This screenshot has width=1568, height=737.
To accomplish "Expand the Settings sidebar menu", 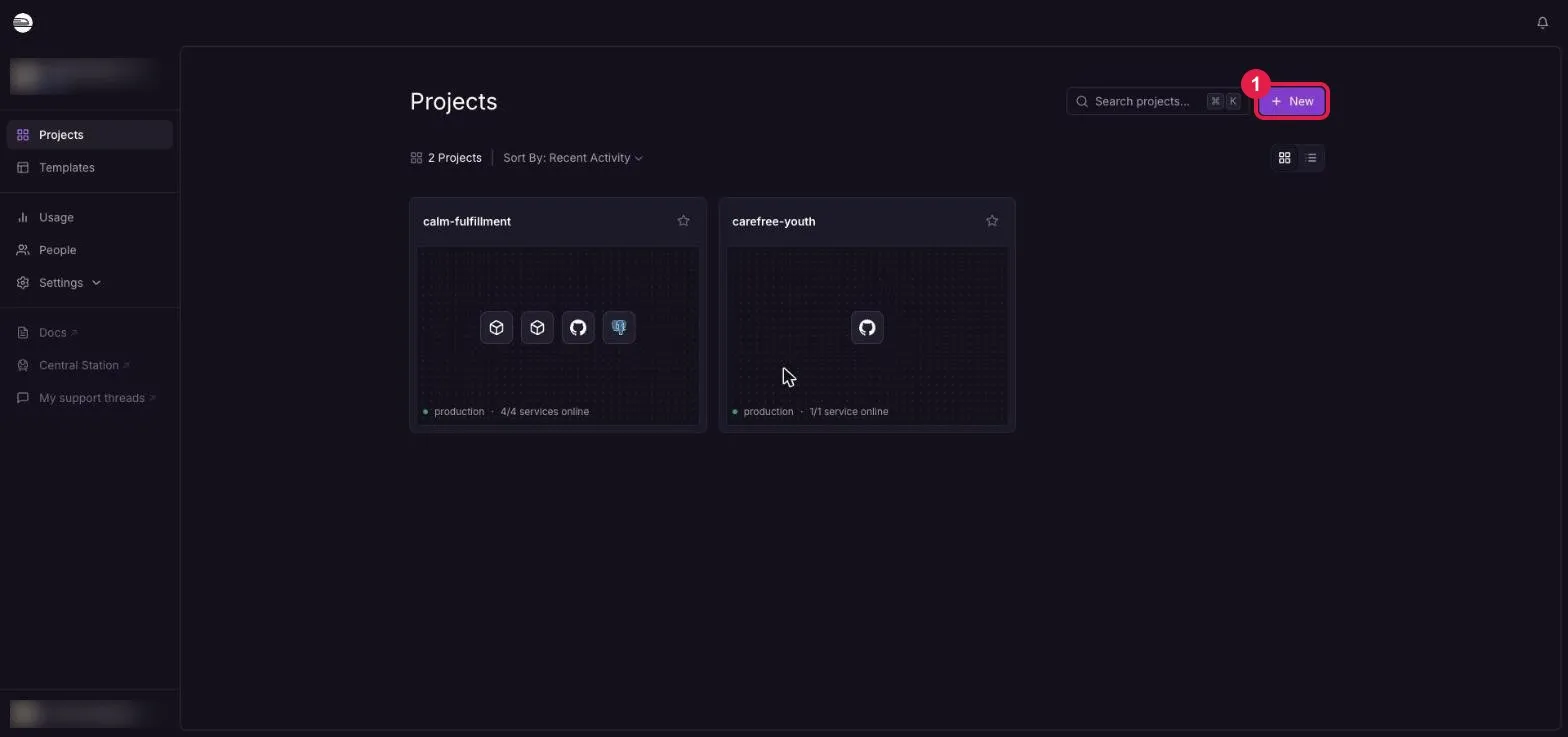I will [89, 283].
